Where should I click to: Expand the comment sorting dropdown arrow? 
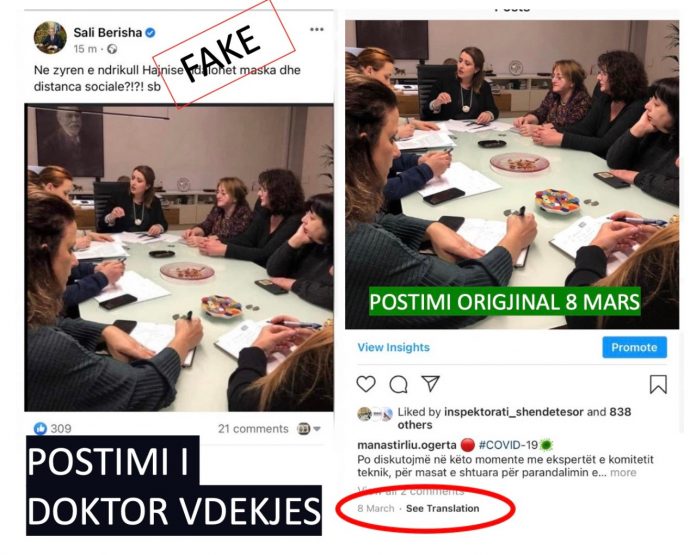[317, 429]
